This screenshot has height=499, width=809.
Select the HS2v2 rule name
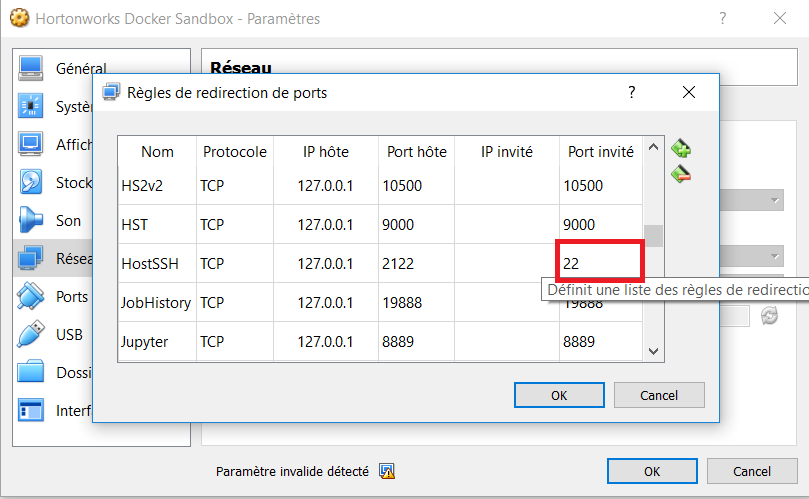tap(142, 185)
